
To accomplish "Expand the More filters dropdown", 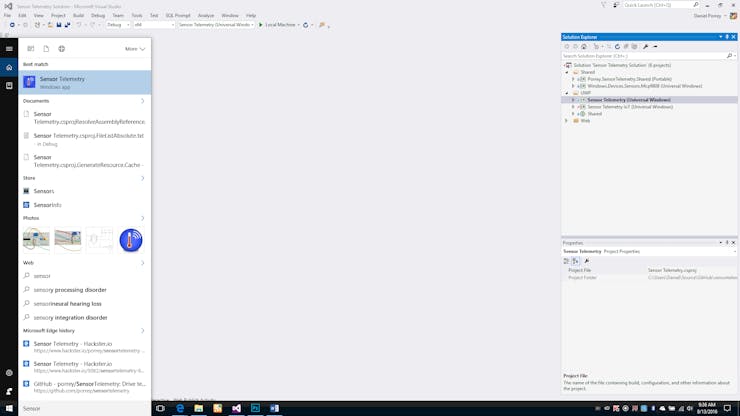I will [135, 49].
